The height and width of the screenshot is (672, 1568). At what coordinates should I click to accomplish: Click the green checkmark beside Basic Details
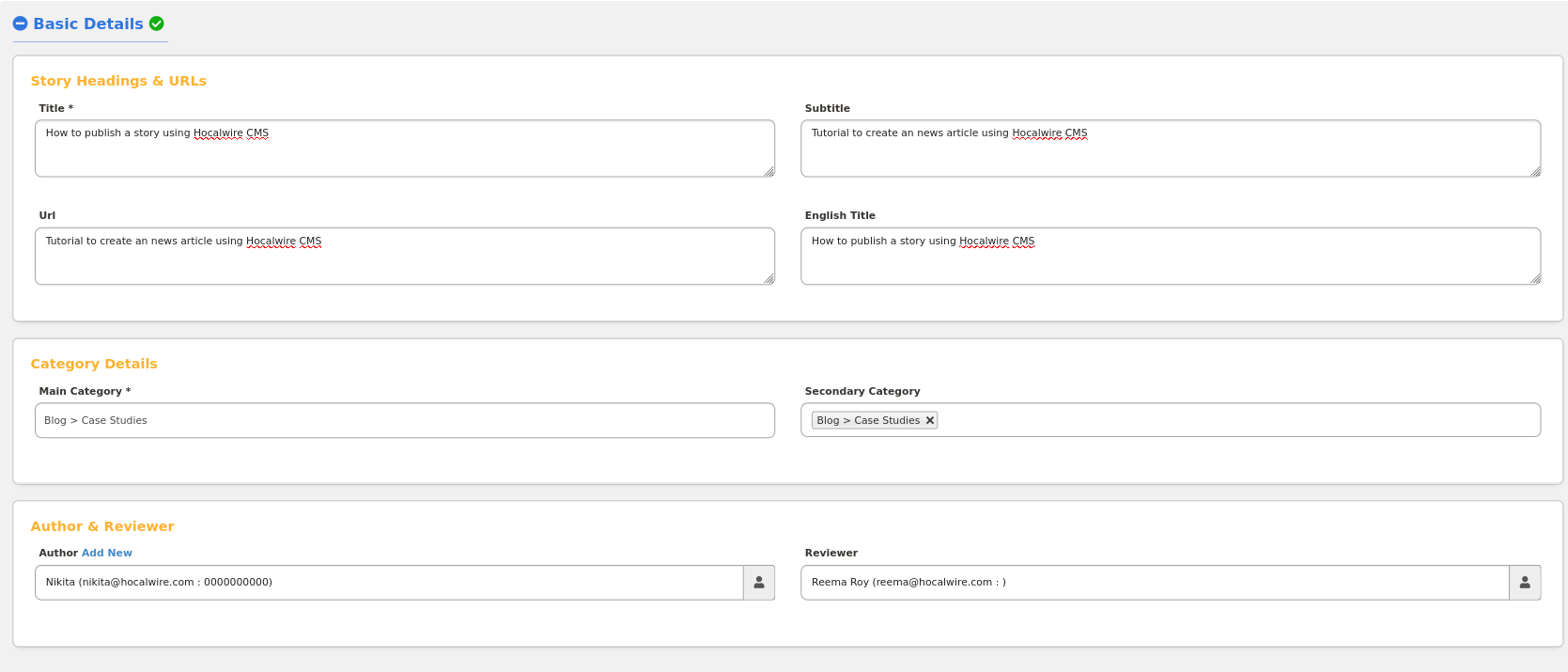[157, 23]
